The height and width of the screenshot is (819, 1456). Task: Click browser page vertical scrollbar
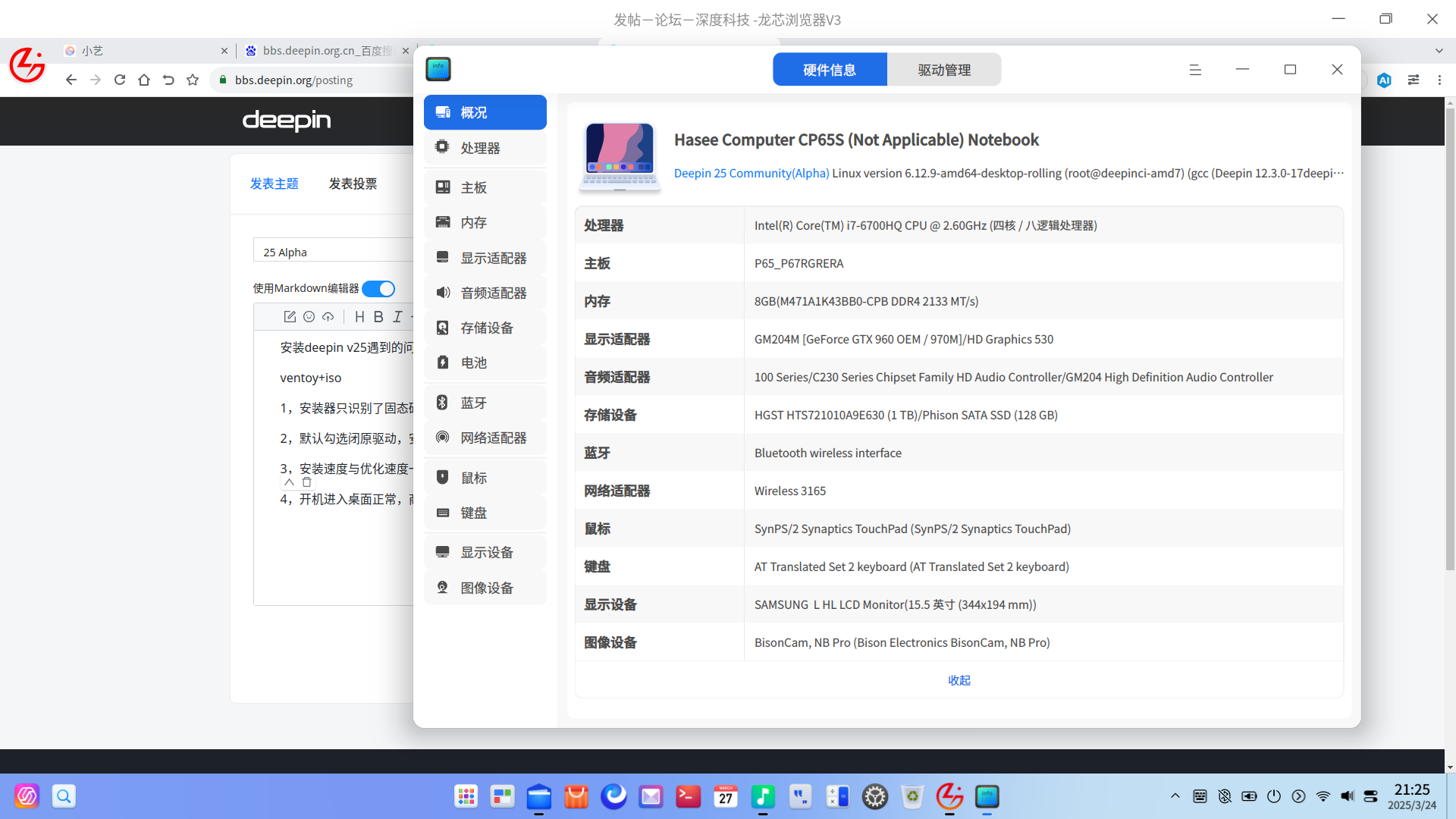pos(1450,339)
